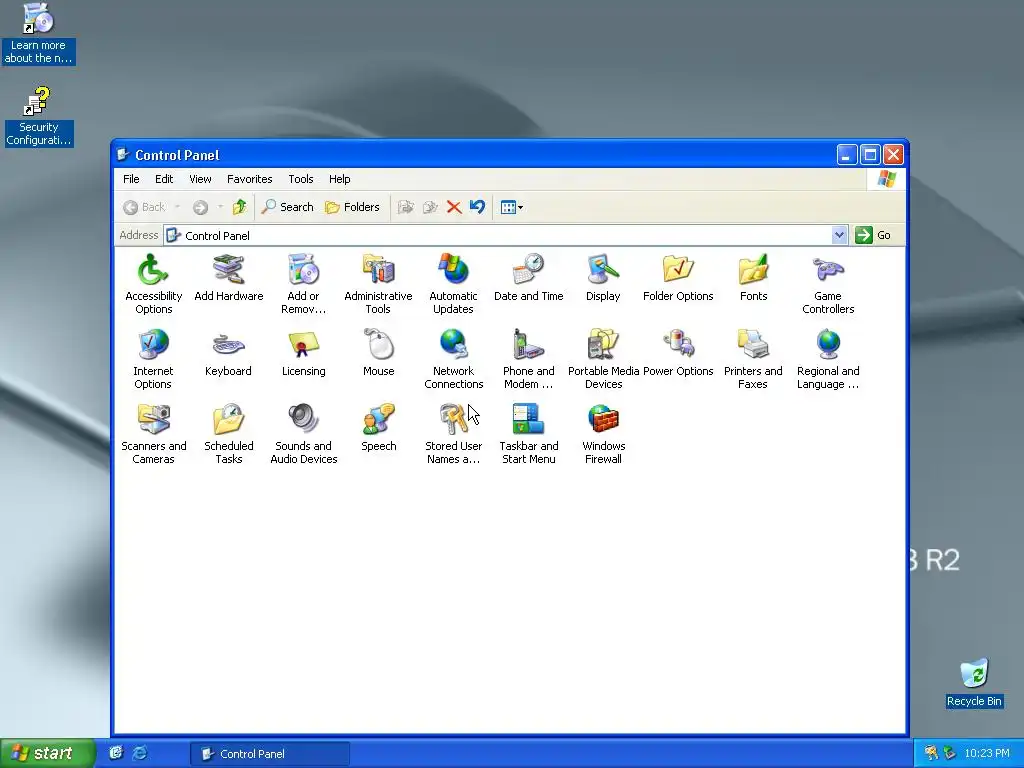Open the Speech applet icon
The width and height of the screenshot is (1024, 768).
[x=378, y=428]
